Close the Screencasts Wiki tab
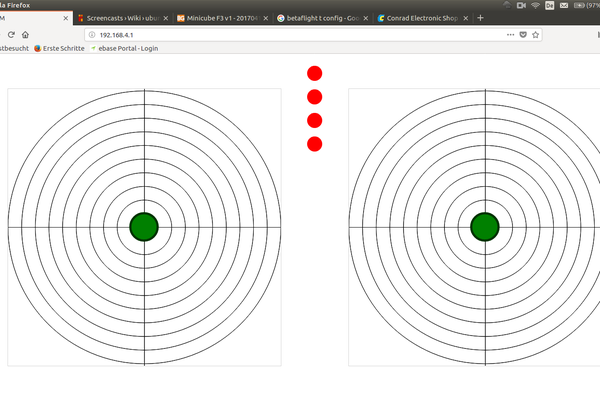600x400 pixels. click(166, 18)
